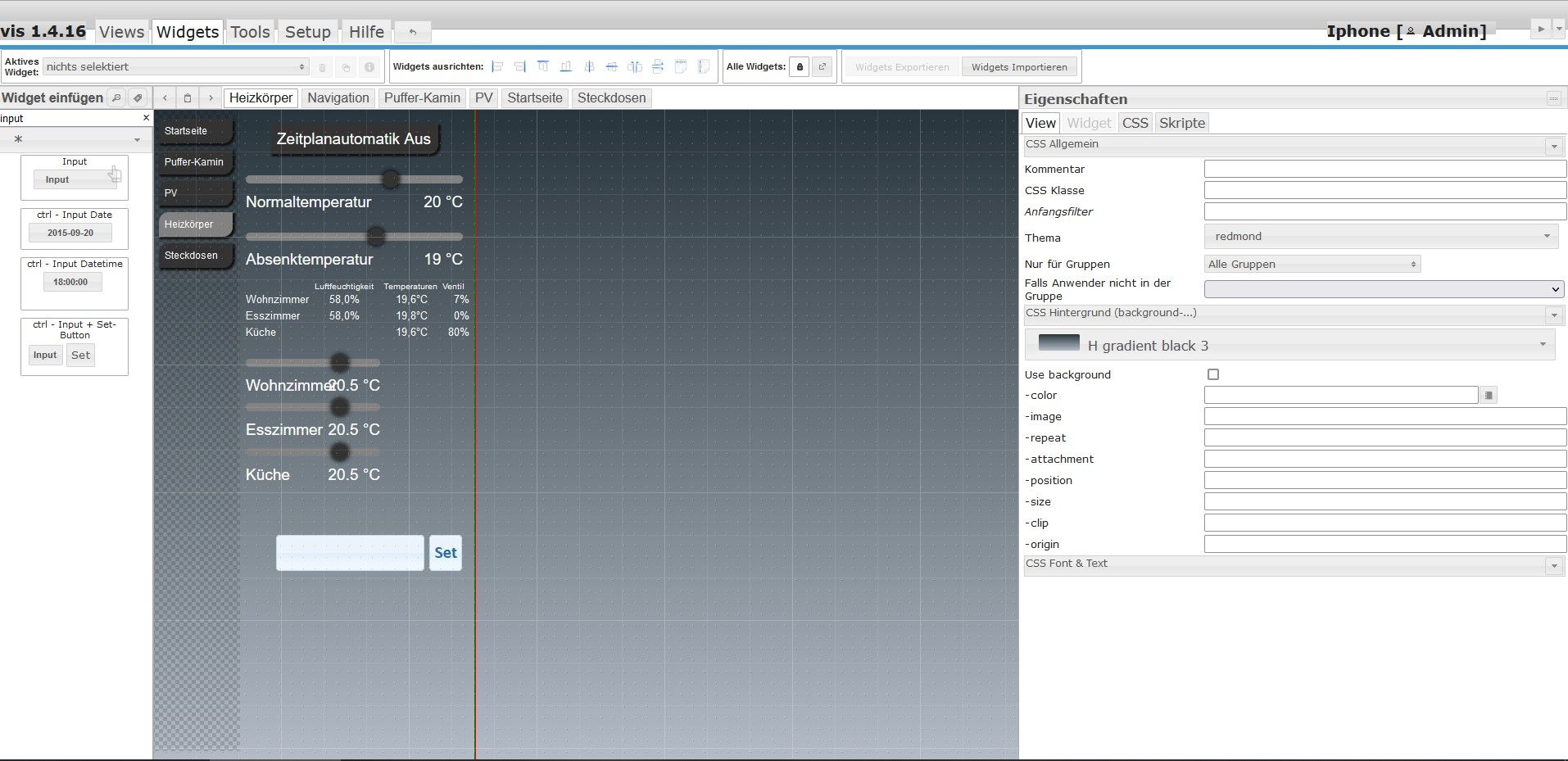Click the undo arrow icon
Screen dimensions: 1568x761
[413, 32]
